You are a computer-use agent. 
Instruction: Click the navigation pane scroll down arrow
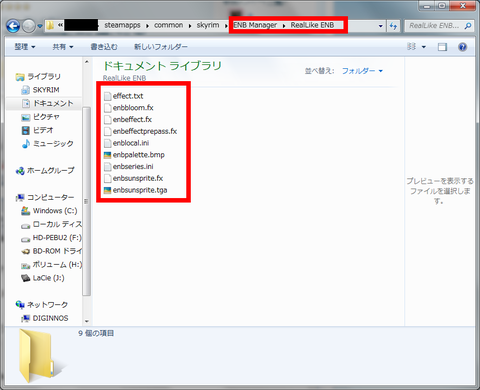pyautogui.click(x=87, y=321)
